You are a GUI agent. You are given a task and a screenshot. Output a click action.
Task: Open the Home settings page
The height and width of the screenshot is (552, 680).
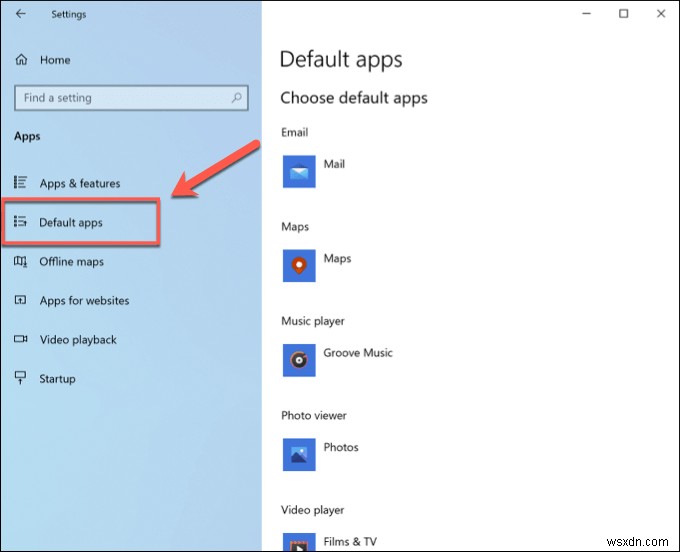click(x=55, y=60)
